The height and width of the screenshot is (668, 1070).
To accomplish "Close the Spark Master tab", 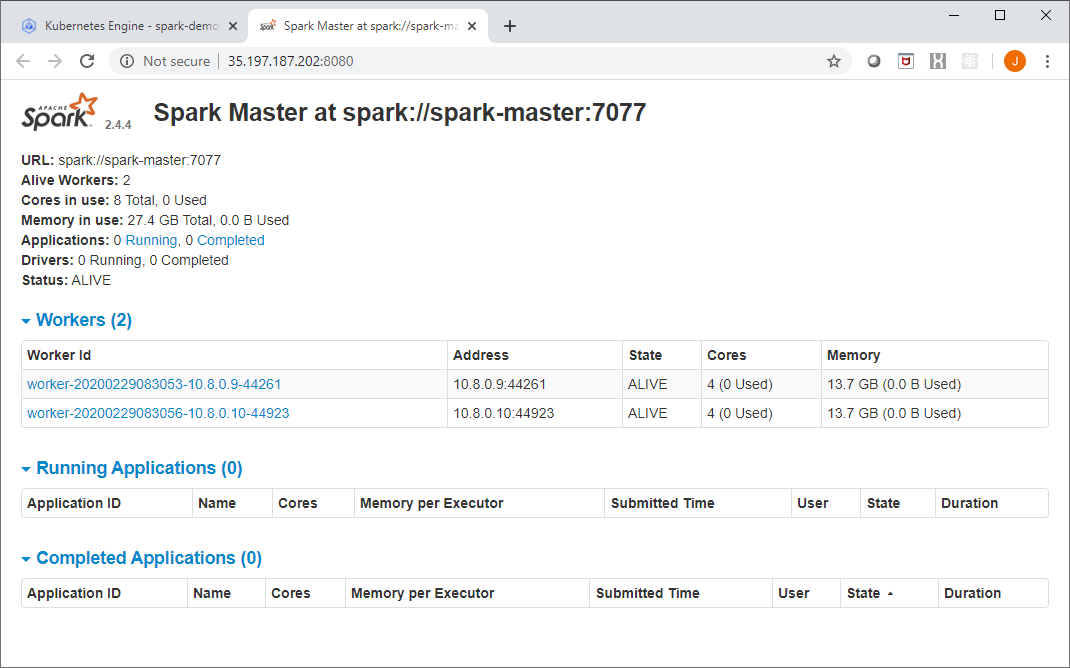I will point(472,26).
